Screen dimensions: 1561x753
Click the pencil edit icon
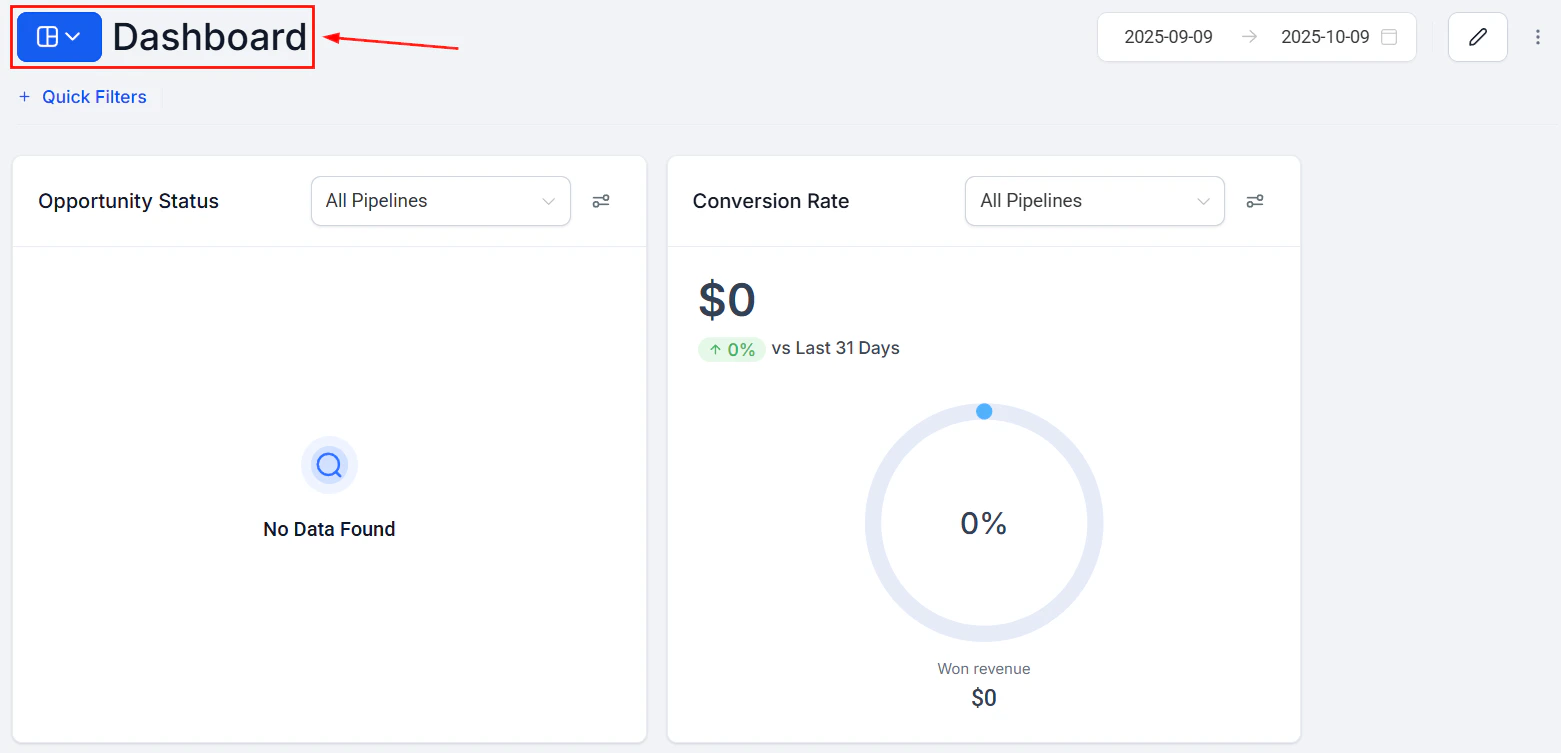[1477, 36]
